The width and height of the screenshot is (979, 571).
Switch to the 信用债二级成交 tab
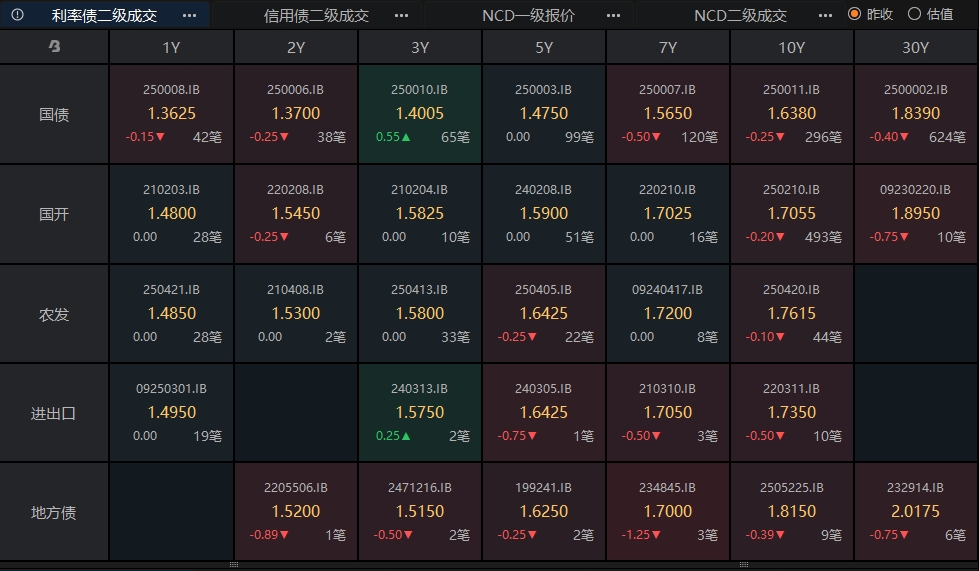pos(316,16)
